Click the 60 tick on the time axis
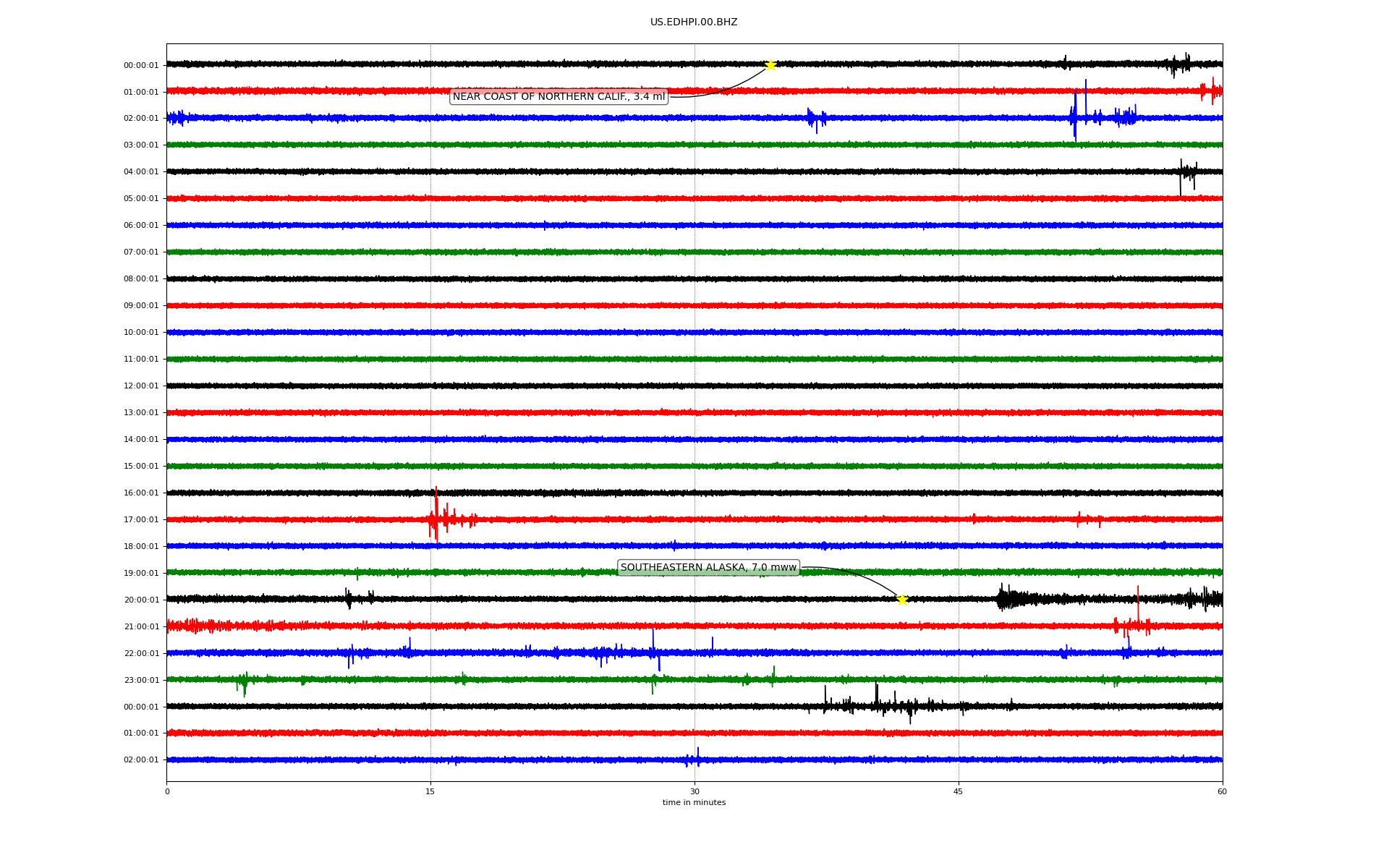 point(1222,791)
